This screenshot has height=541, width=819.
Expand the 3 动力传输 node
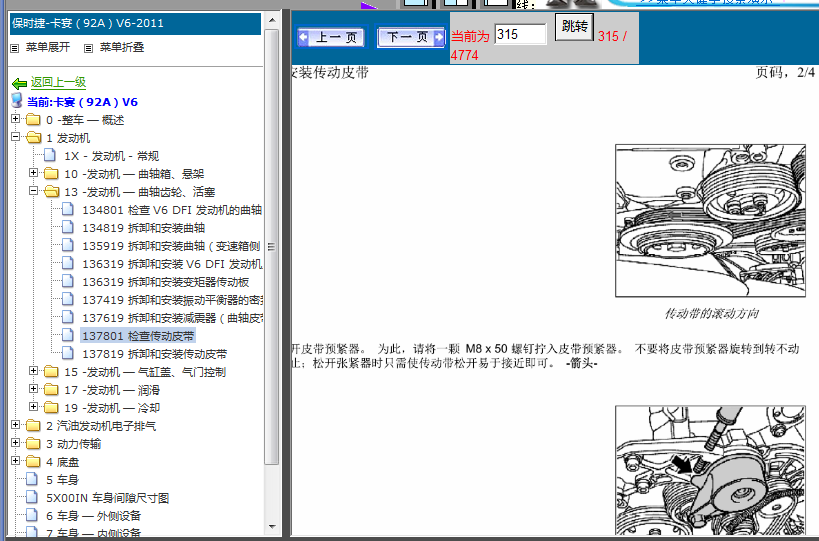[16, 443]
